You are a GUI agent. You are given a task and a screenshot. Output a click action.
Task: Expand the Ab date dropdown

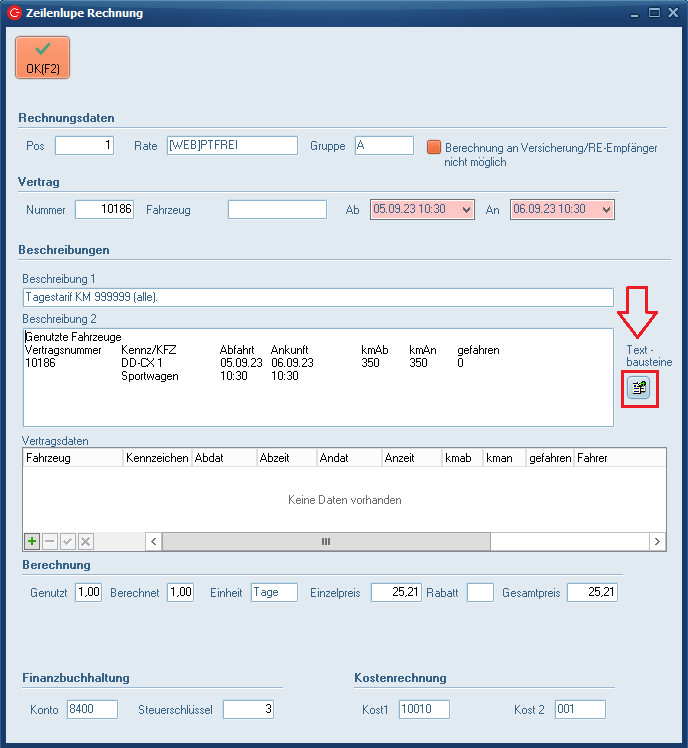[467, 209]
